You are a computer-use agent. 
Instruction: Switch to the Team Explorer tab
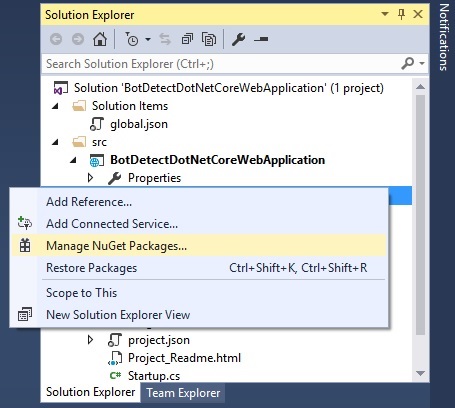point(183,393)
